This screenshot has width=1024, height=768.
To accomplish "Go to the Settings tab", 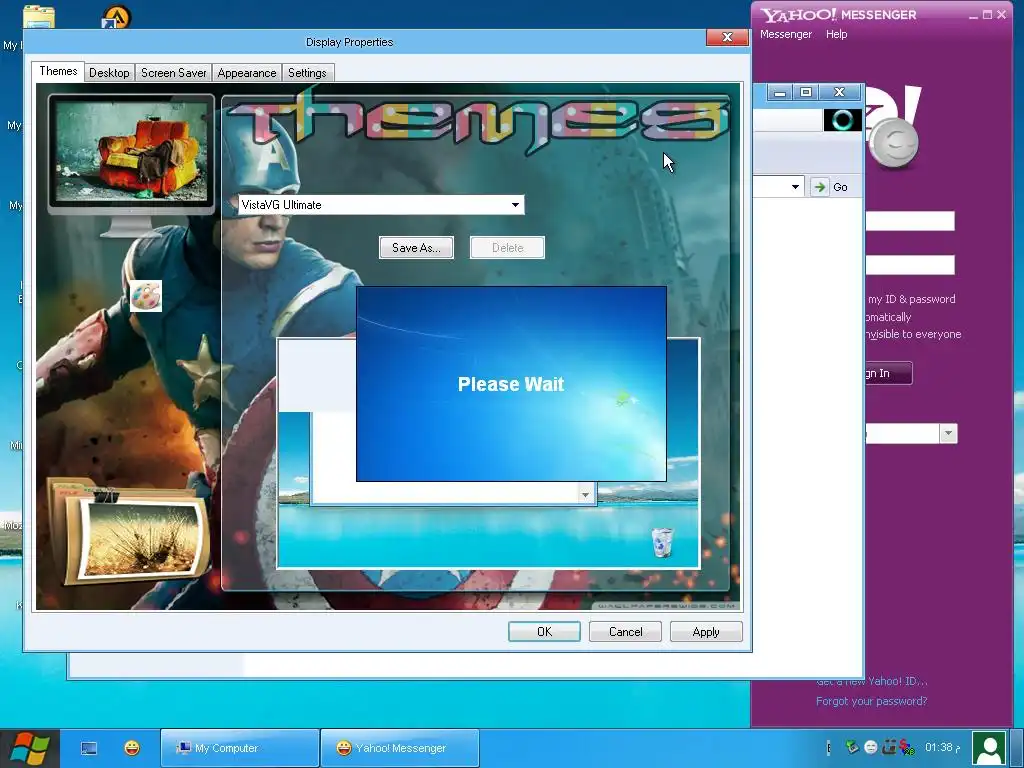I will pyautogui.click(x=307, y=72).
